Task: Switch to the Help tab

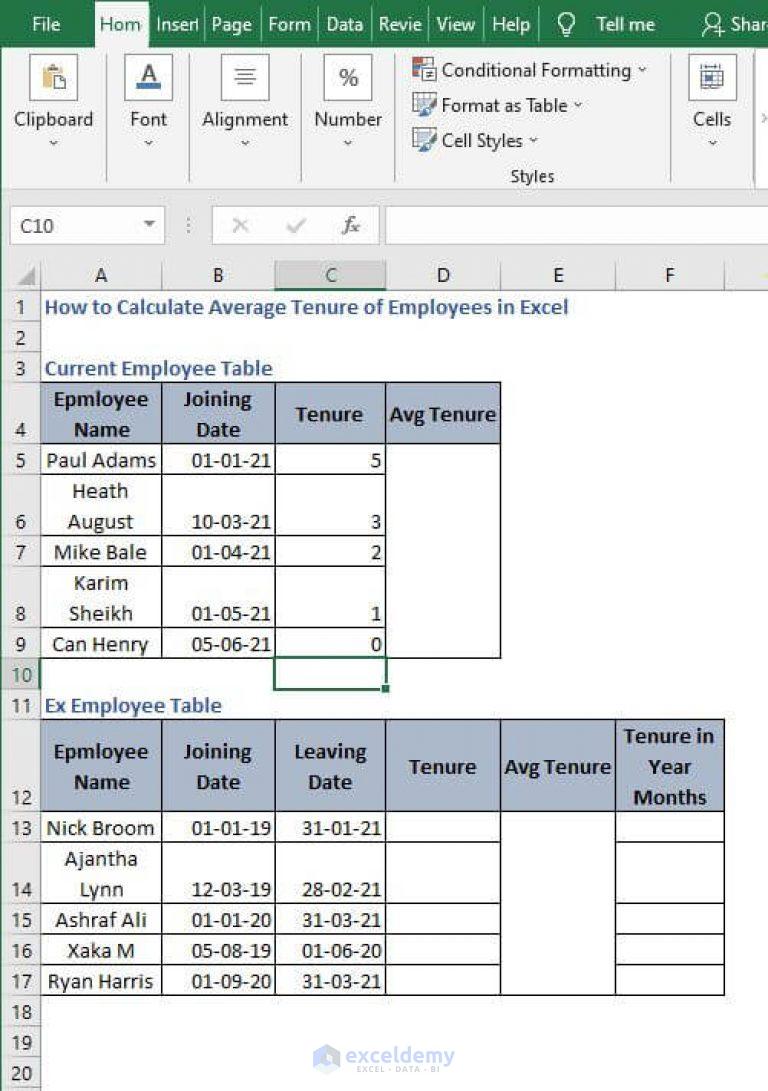Action: click(511, 24)
